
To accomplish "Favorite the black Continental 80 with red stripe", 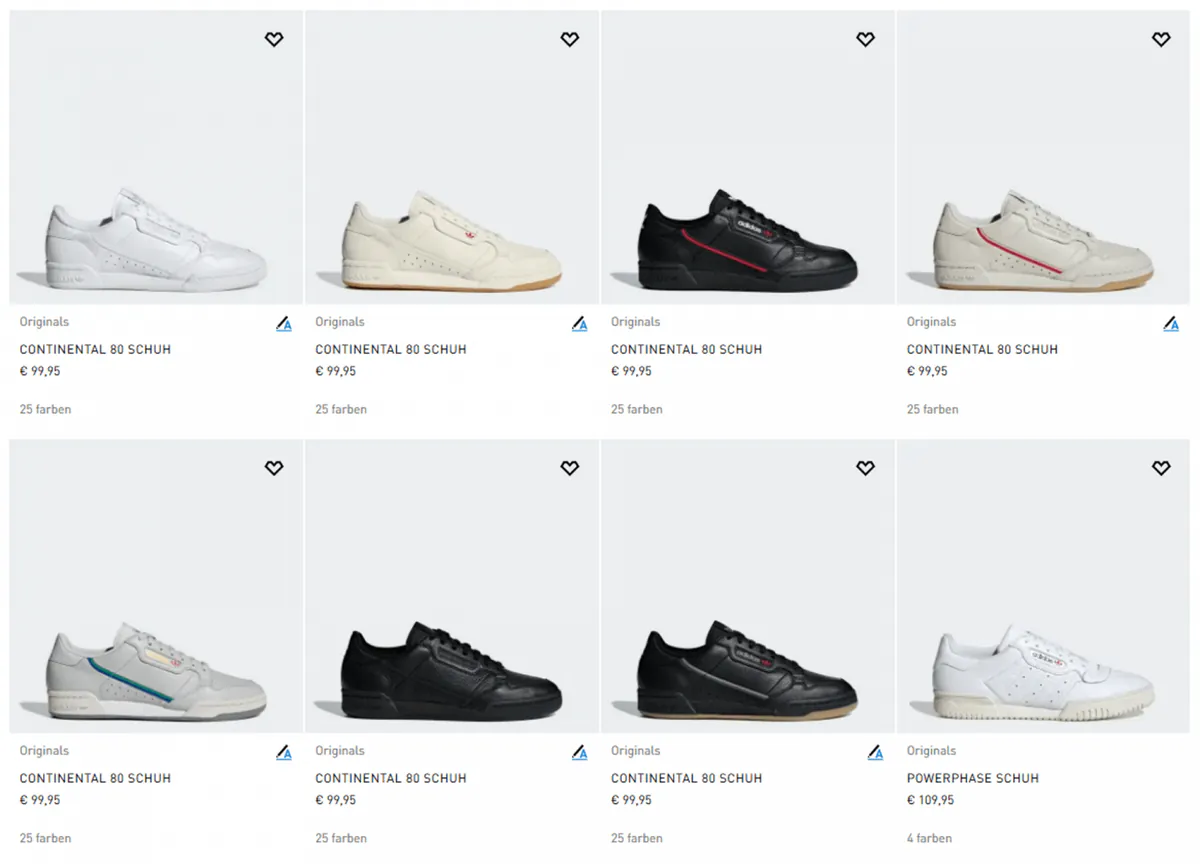I will [866, 39].
